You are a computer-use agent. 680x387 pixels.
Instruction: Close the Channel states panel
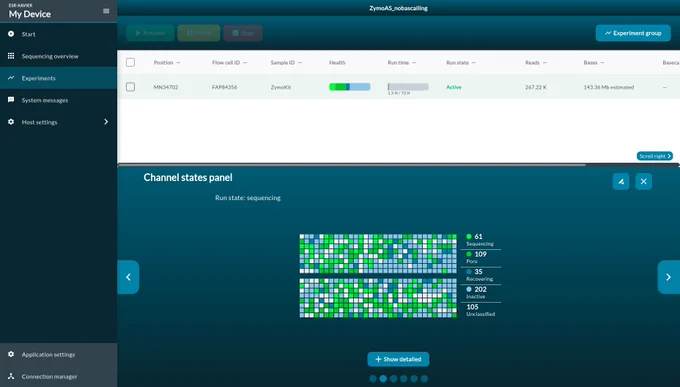[x=644, y=181]
